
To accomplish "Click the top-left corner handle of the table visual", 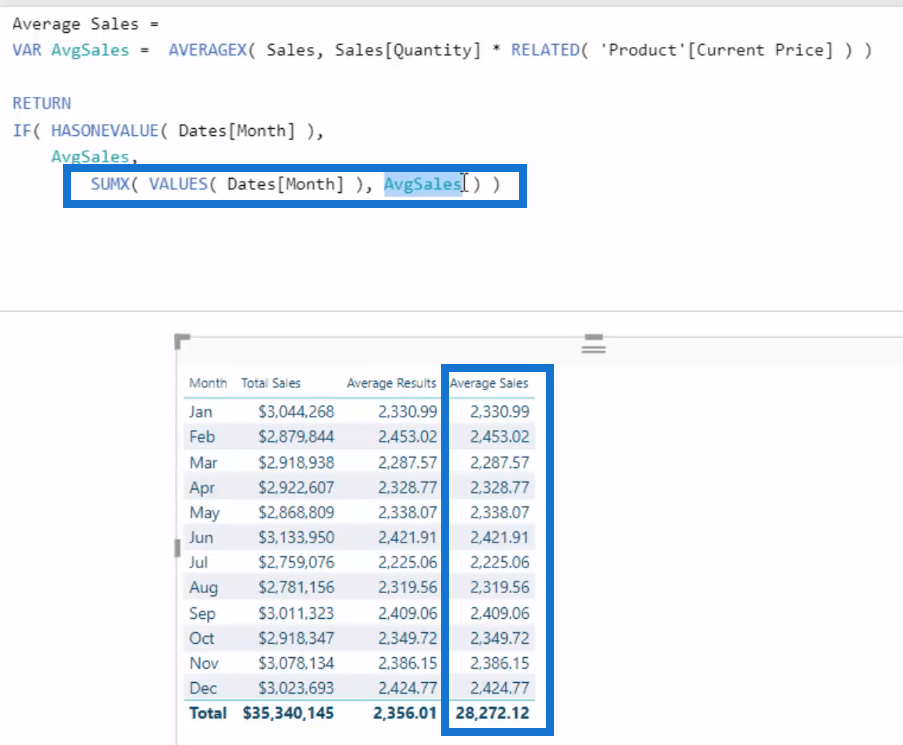I will coord(181,341).
